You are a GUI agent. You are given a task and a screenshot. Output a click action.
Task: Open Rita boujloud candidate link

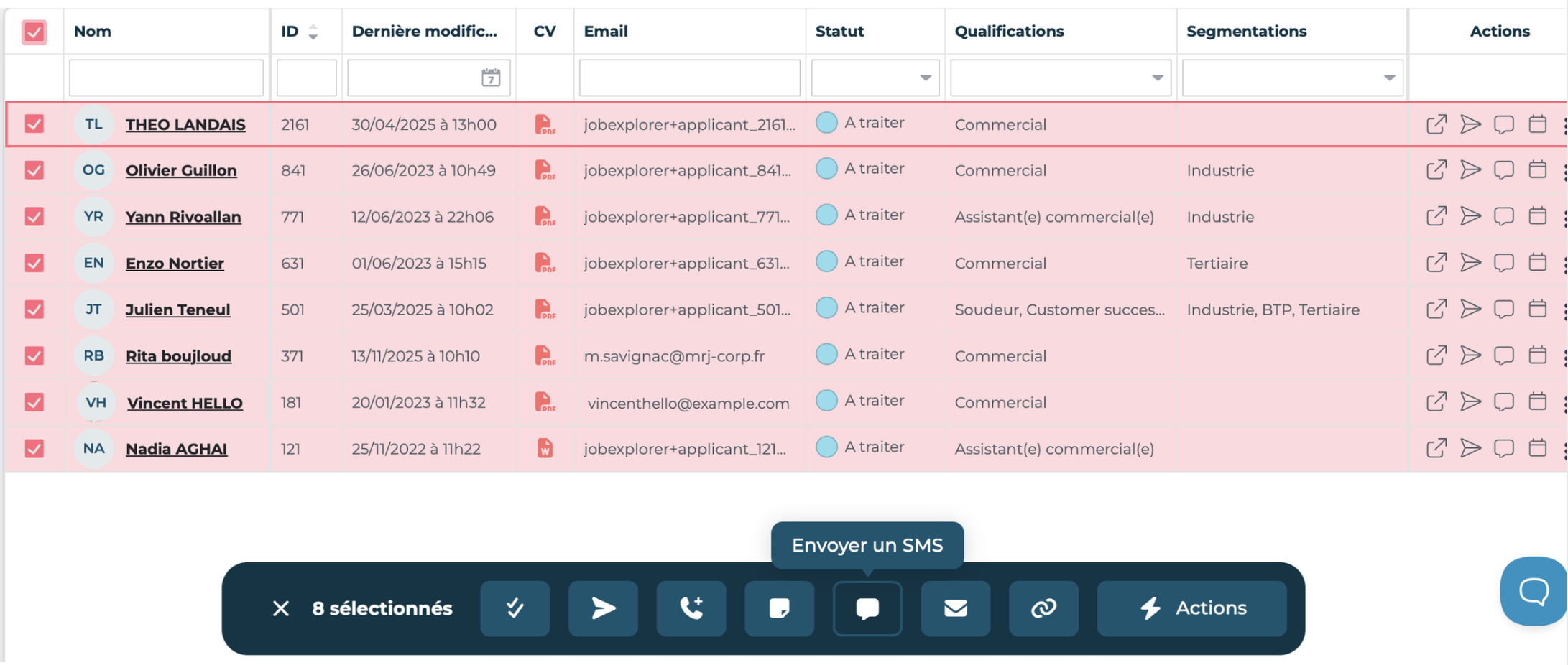point(178,355)
